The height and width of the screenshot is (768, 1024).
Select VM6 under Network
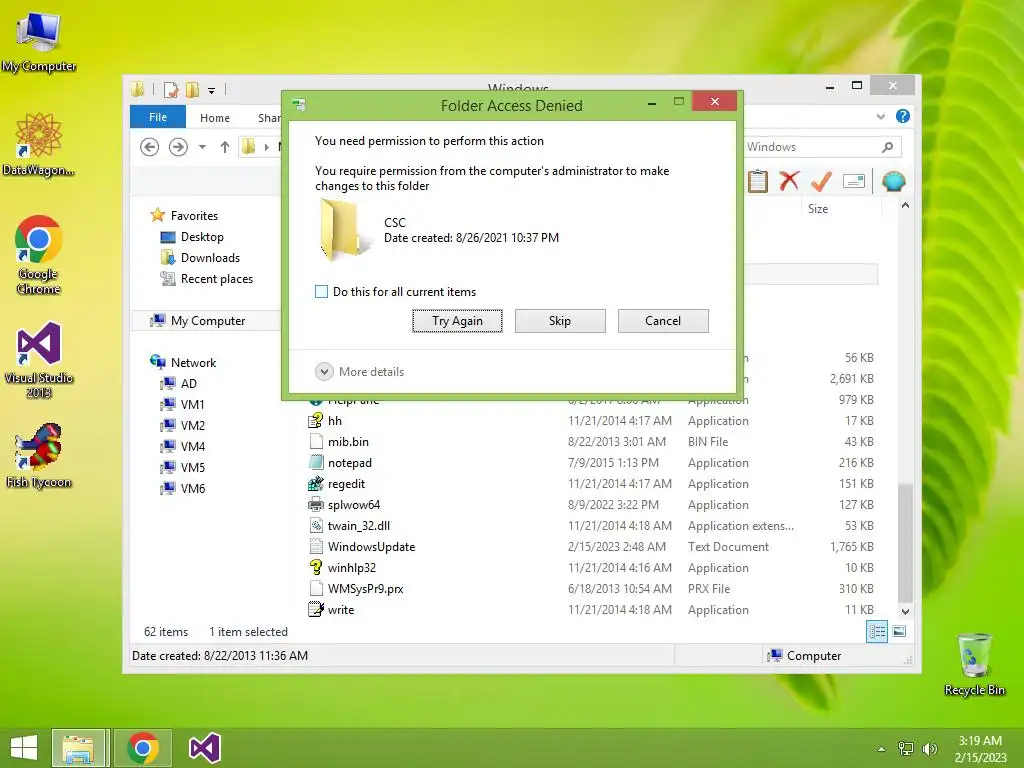coord(192,488)
